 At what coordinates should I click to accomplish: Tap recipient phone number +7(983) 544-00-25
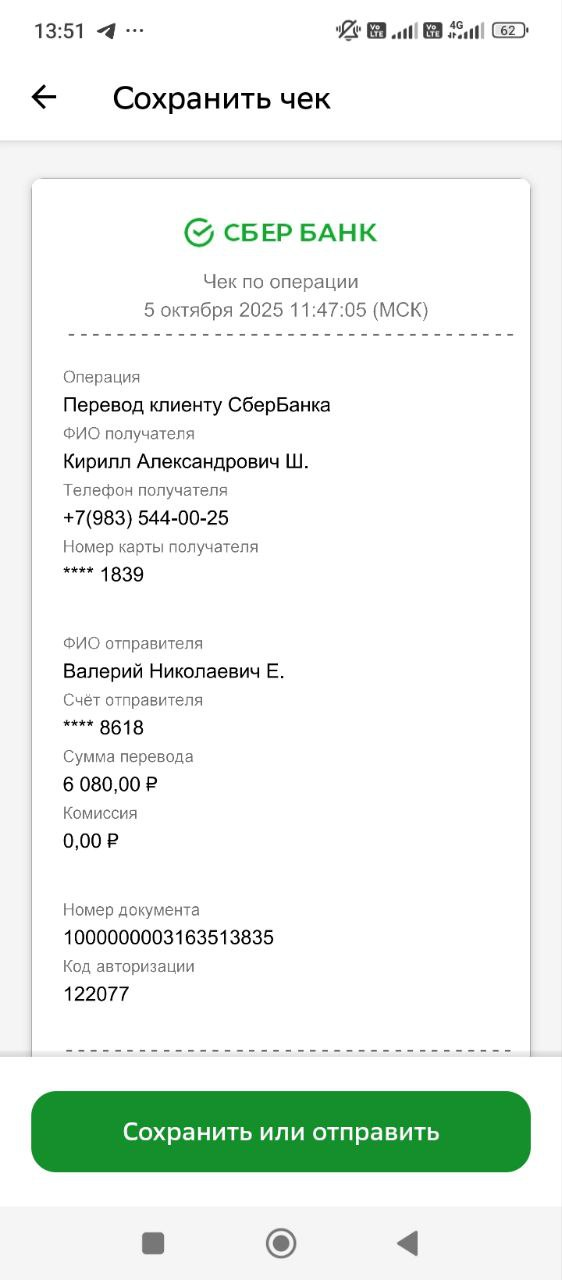(x=146, y=518)
